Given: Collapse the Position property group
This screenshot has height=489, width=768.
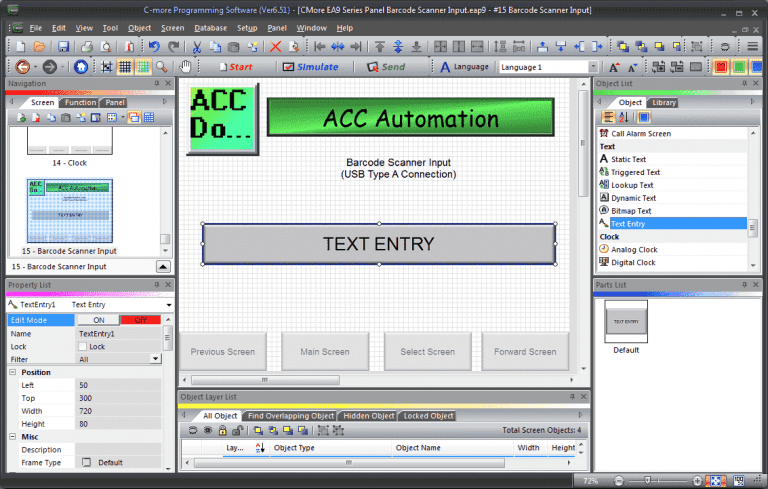Looking at the screenshot, I should point(13,372).
